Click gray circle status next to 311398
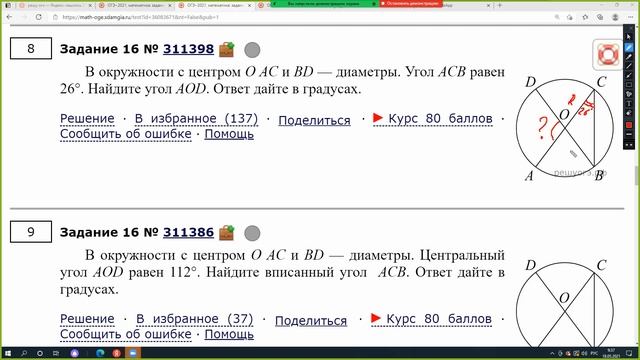Screen dimensions: 640x360 tap(252, 50)
